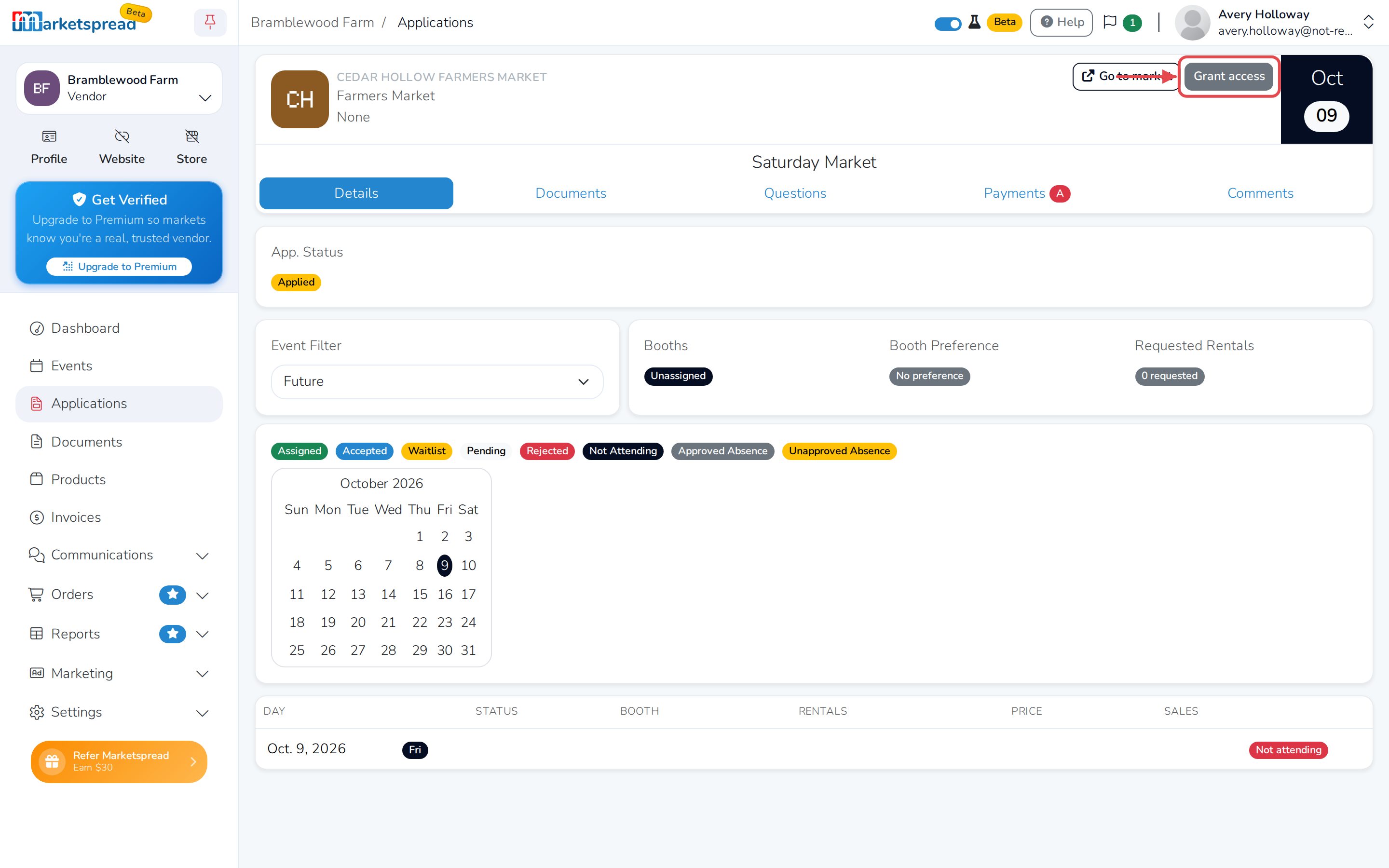Click the CH market logo
This screenshot has height=868, width=1389.
pos(300,99)
